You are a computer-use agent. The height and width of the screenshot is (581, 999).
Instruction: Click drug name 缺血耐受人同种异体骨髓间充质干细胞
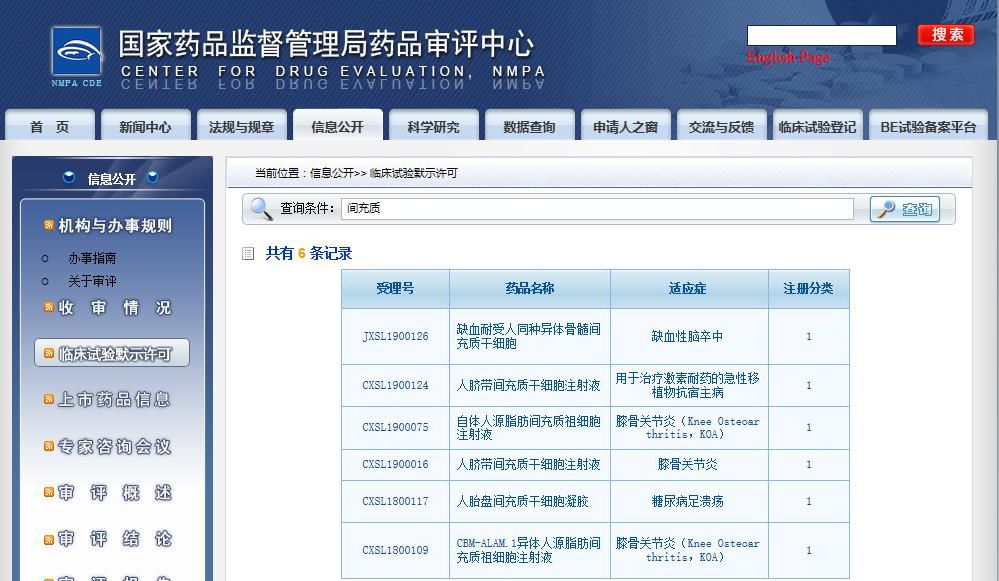pyautogui.click(x=528, y=336)
